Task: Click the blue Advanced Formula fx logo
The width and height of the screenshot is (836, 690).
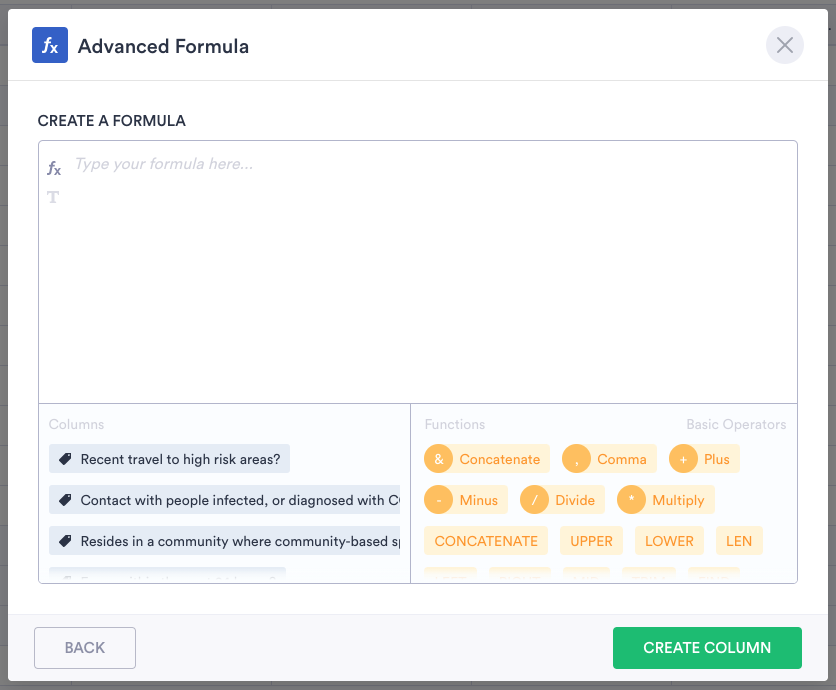Action: [x=50, y=46]
